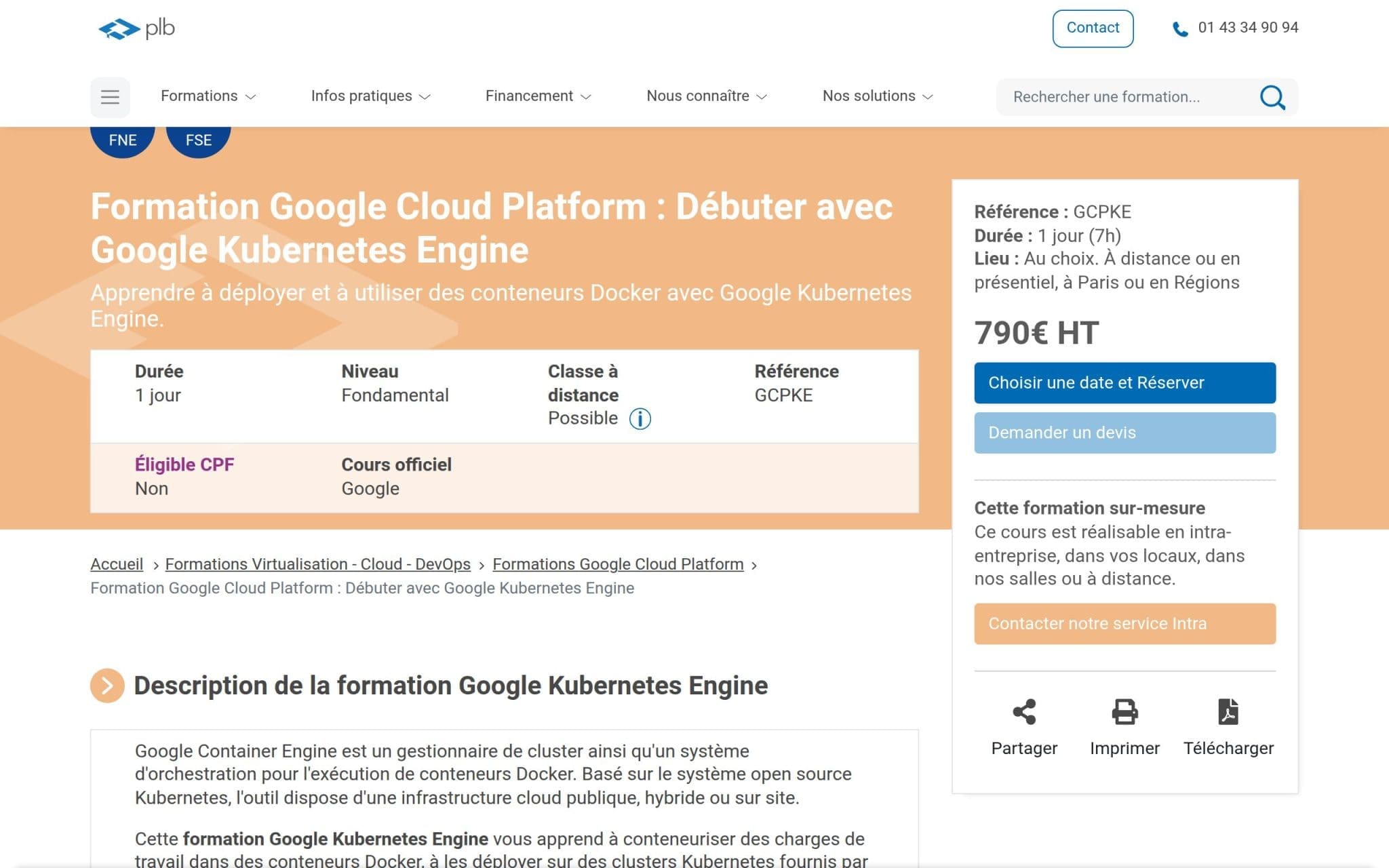Click Contacter notre service Intra
1389x868 pixels.
coord(1124,624)
